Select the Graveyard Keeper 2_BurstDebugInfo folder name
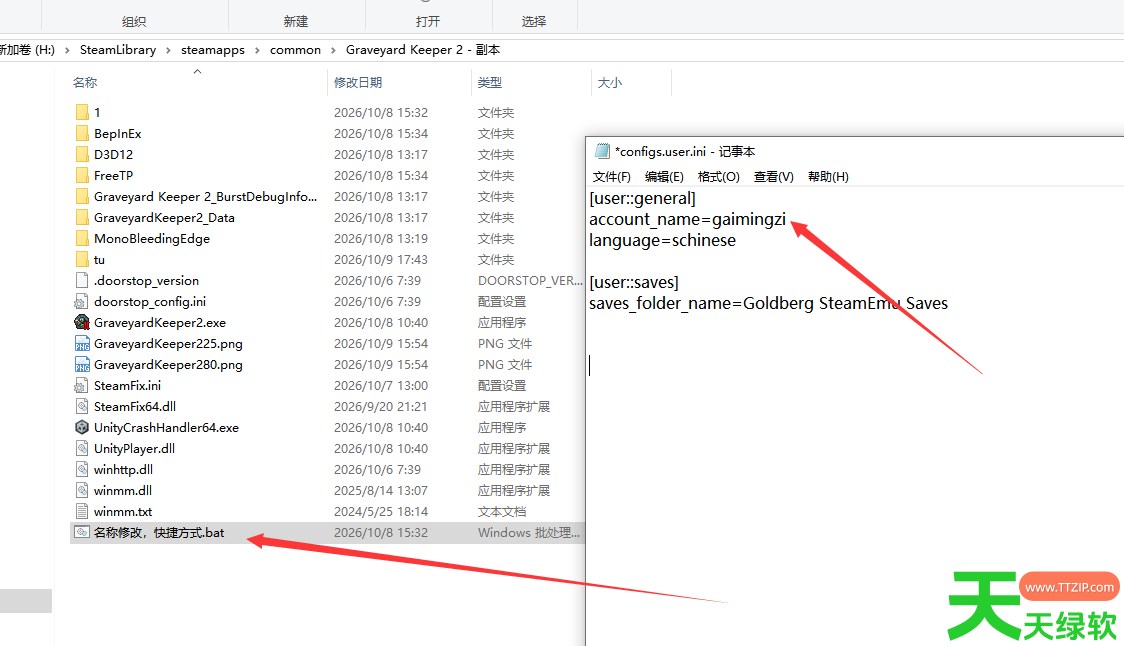The width and height of the screenshot is (1124, 646). [205, 196]
